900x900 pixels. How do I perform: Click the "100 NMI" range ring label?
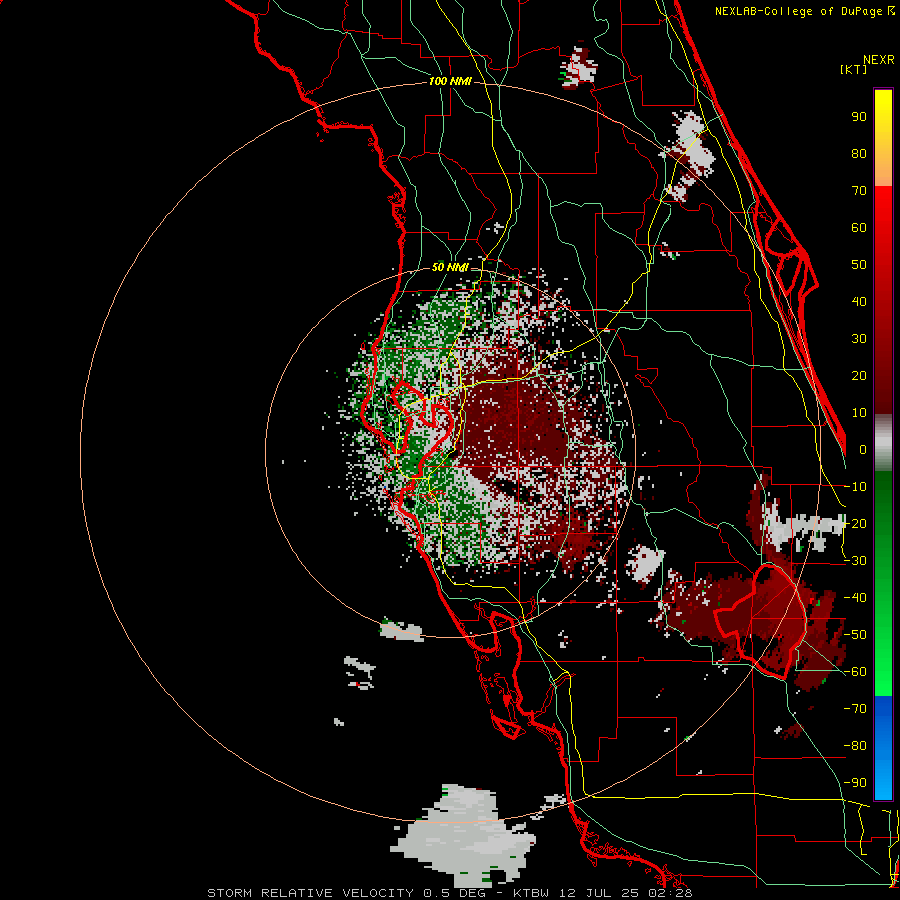(x=449, y=81)
